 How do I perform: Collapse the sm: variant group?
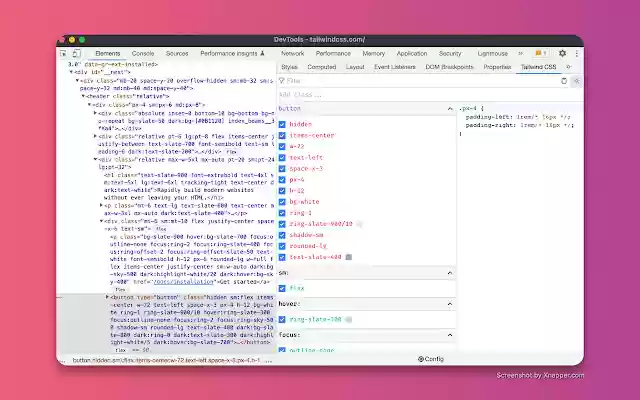(x=450, y=273)
